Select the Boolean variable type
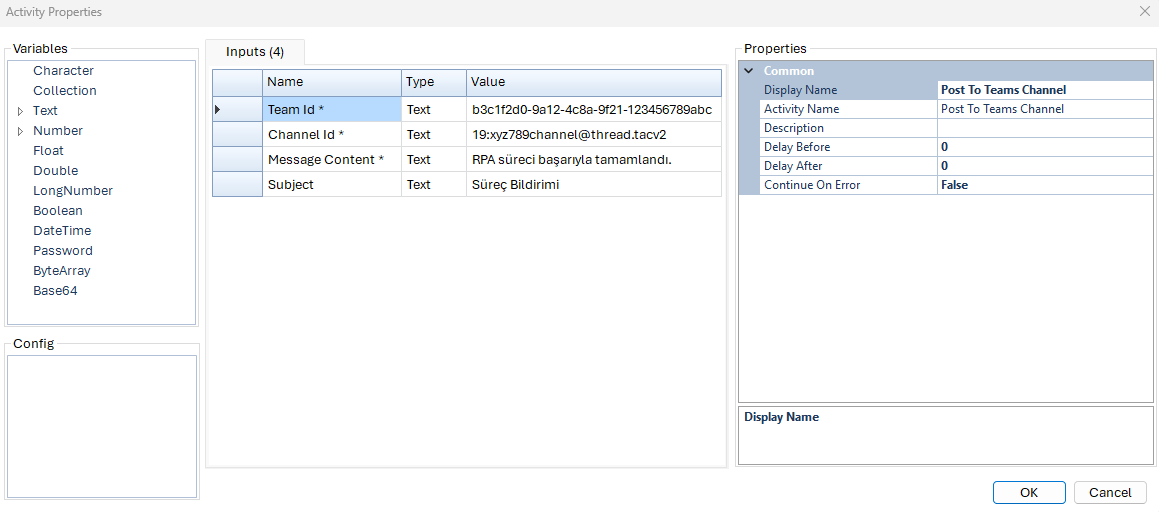Image resolution: width=1159 pixels, height=512 pixels. [x=58, y=211]
